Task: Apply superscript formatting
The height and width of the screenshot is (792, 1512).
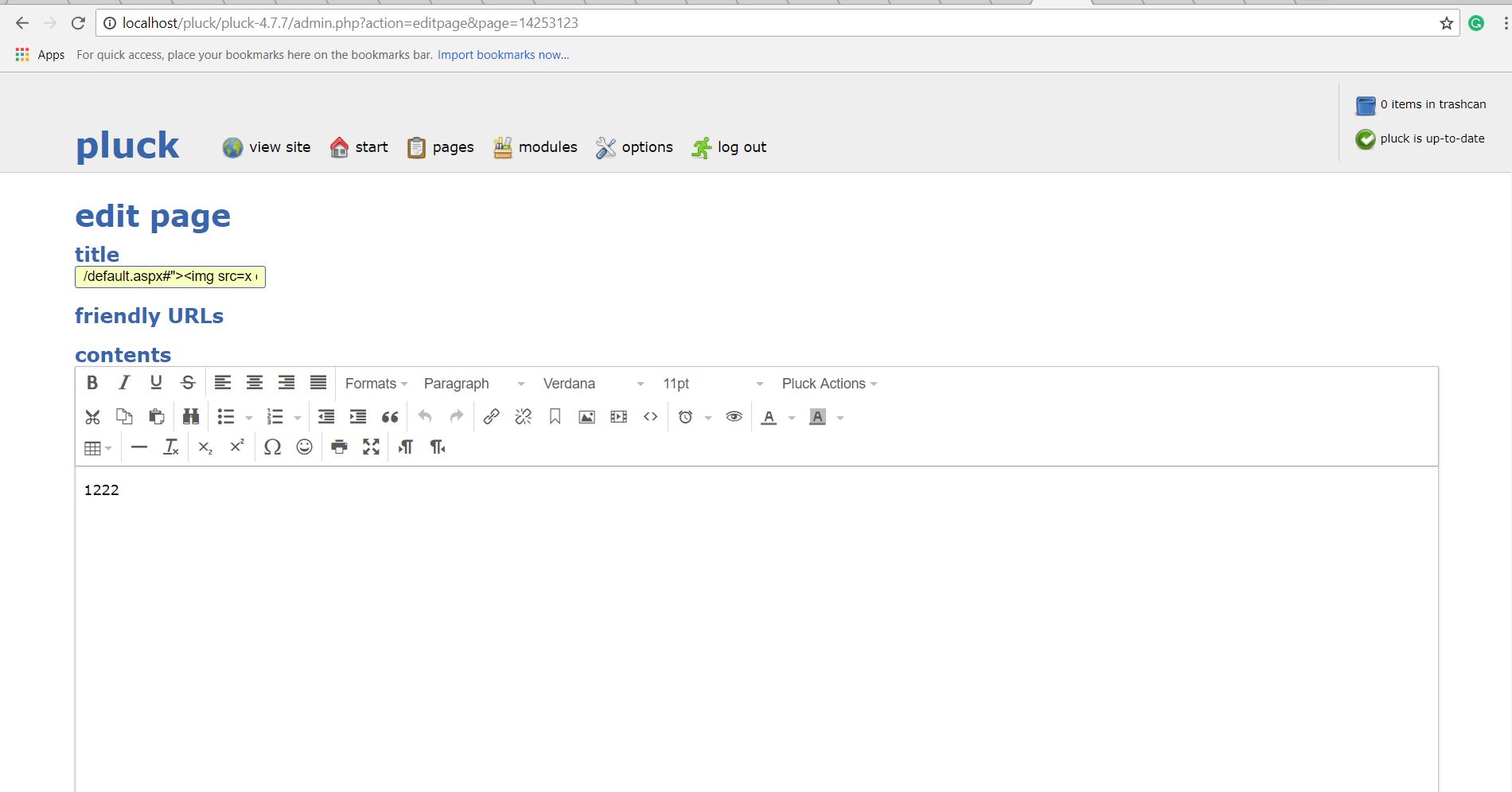Action: [237, 447]
